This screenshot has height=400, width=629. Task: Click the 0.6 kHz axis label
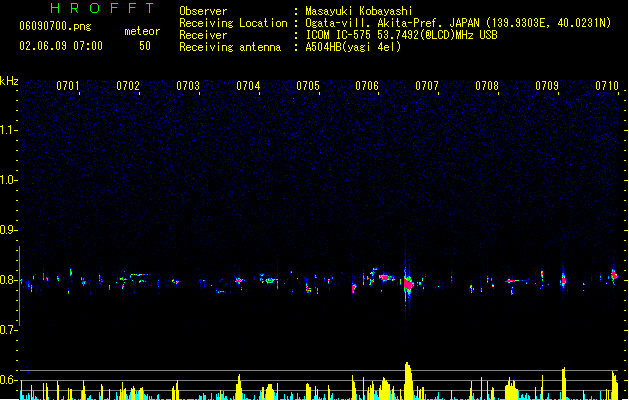click(x=7, y=380)
